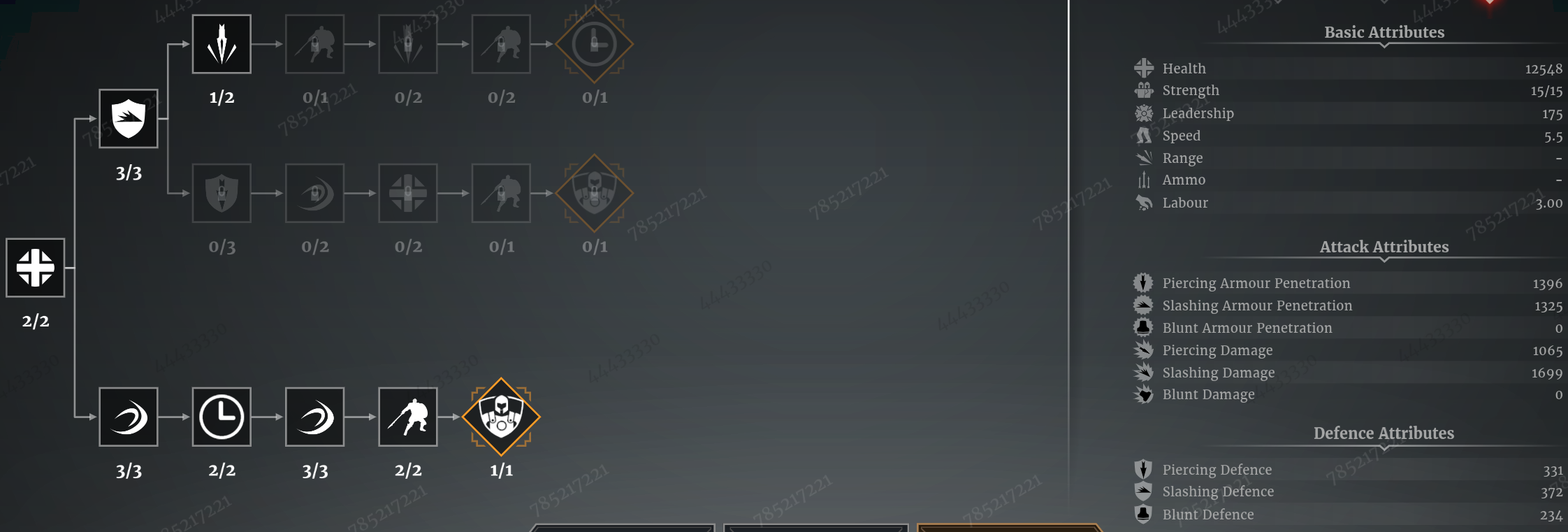This screenshot has width=1568, height=532.
Task: Select the locked golden skull diamond node
Action: click(595, 193)
